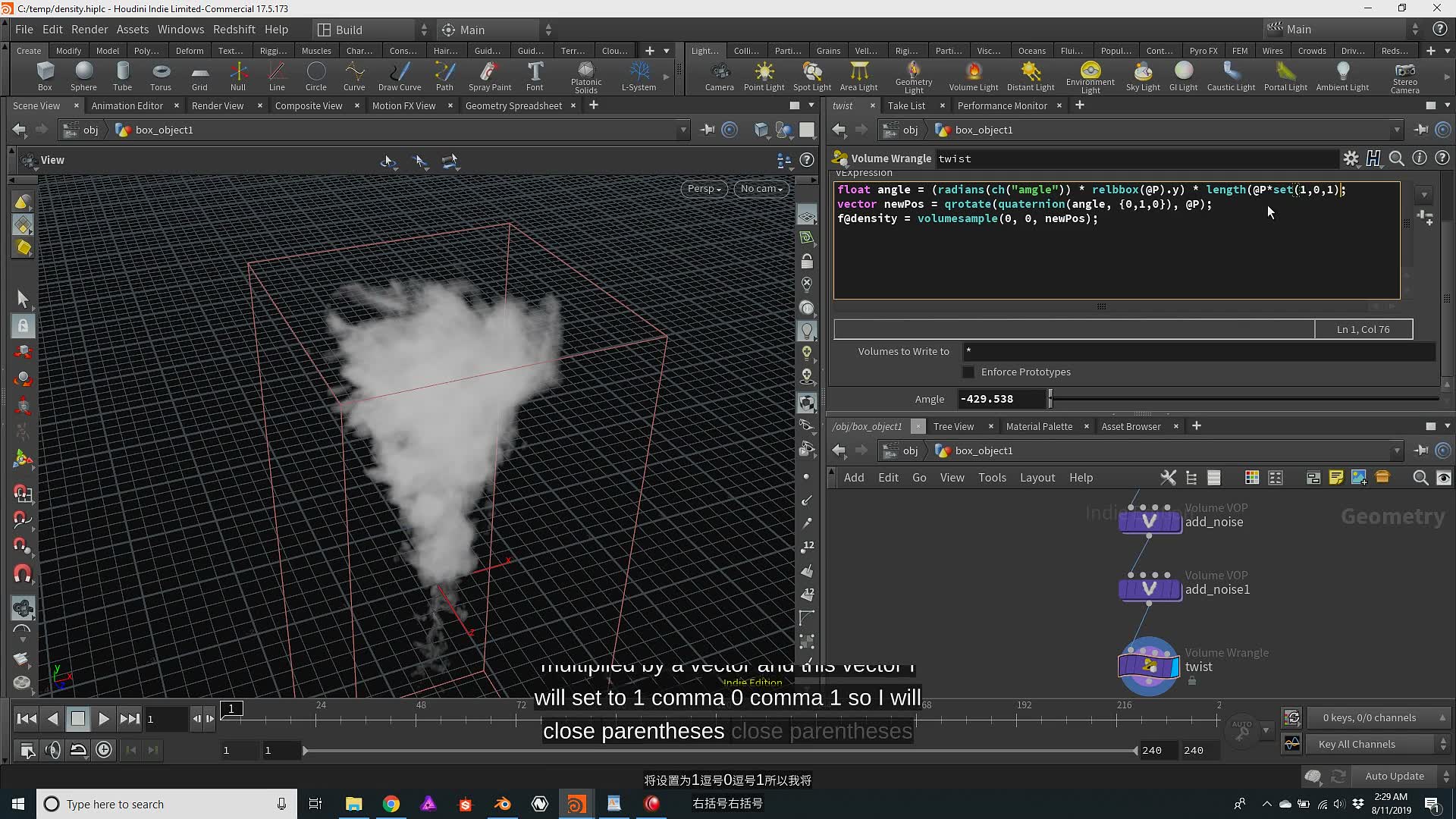Viewport: 1456px width, 819px height.
Task: Select the Spray Paint tool
Action: click(490, 77)
